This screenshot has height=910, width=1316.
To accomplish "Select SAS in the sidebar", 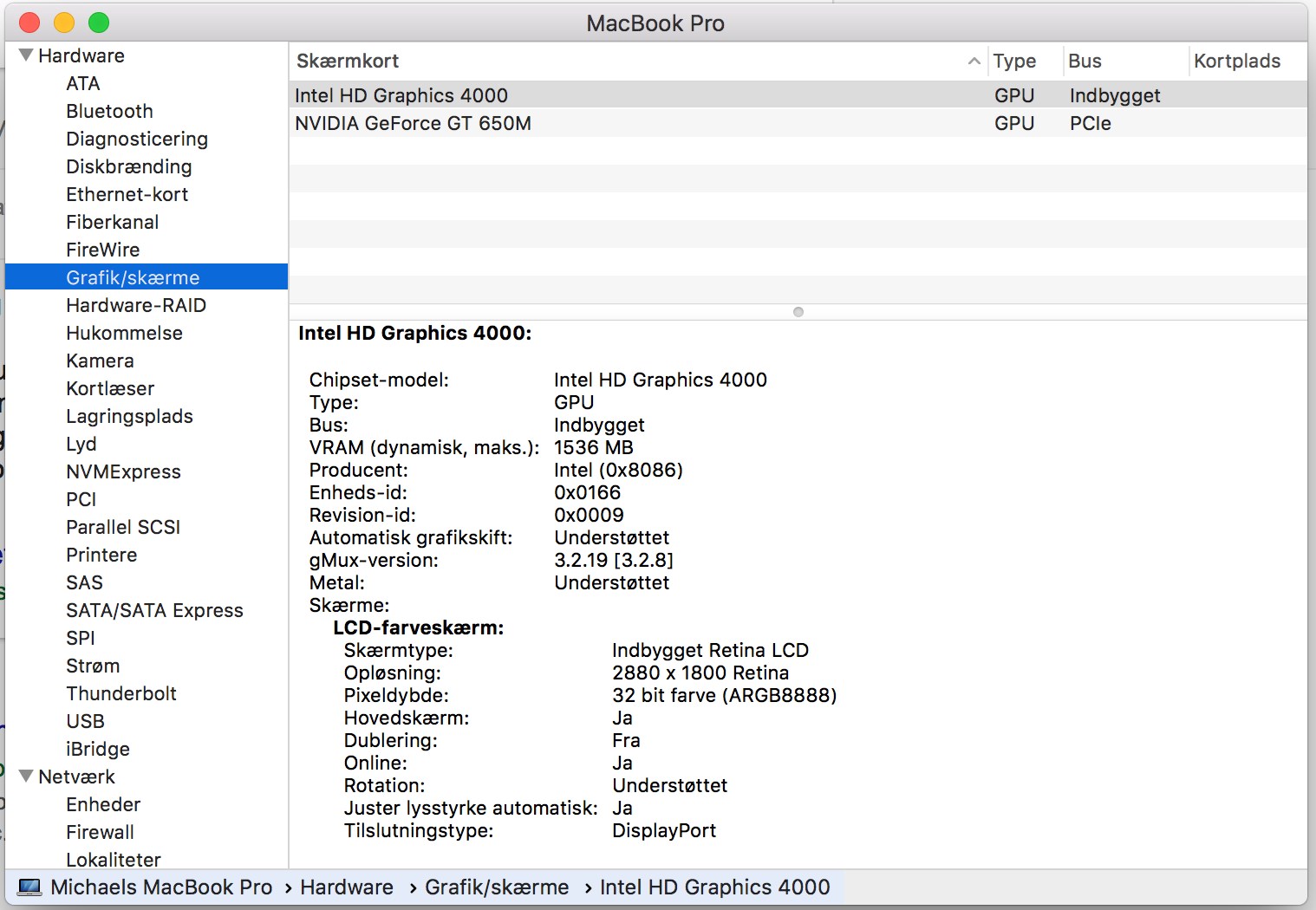I will 85,582.
